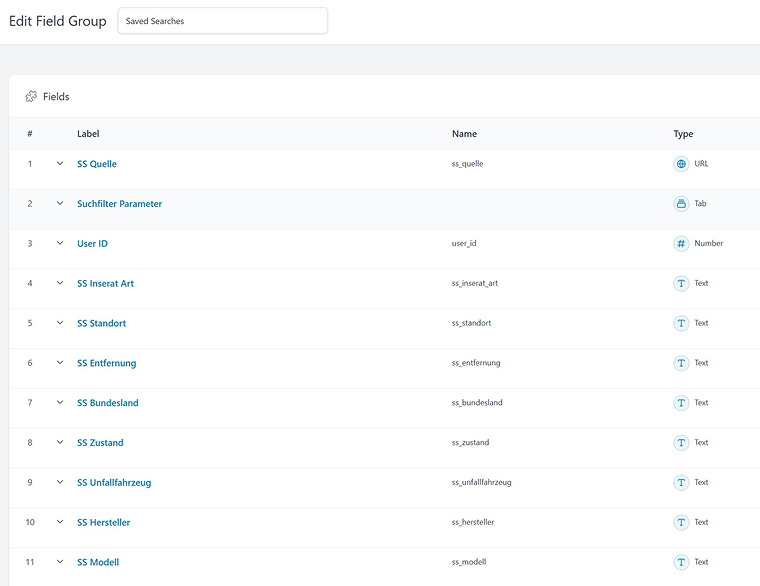Click the Text type icon for SS Modell

[x=681, y=562]
